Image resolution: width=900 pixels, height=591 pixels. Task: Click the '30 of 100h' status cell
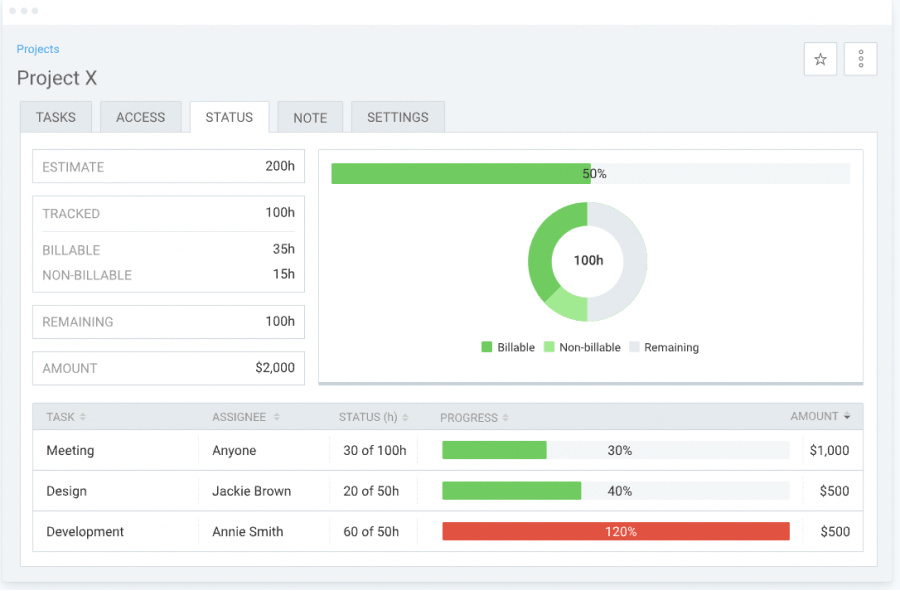pyautogui.click(x=375, y=450)
